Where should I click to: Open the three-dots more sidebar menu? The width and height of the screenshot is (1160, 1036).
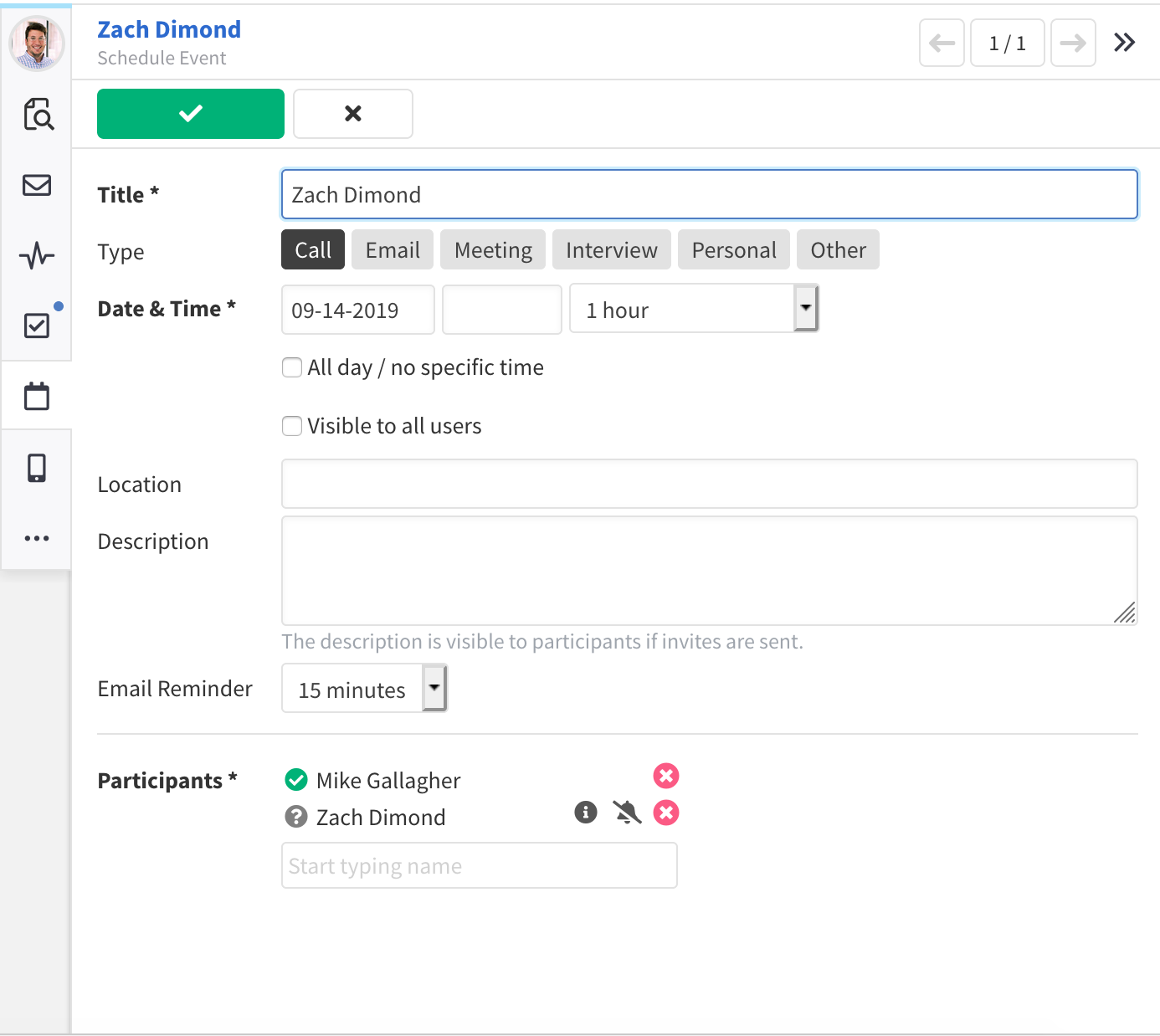[x=37, y=538]
